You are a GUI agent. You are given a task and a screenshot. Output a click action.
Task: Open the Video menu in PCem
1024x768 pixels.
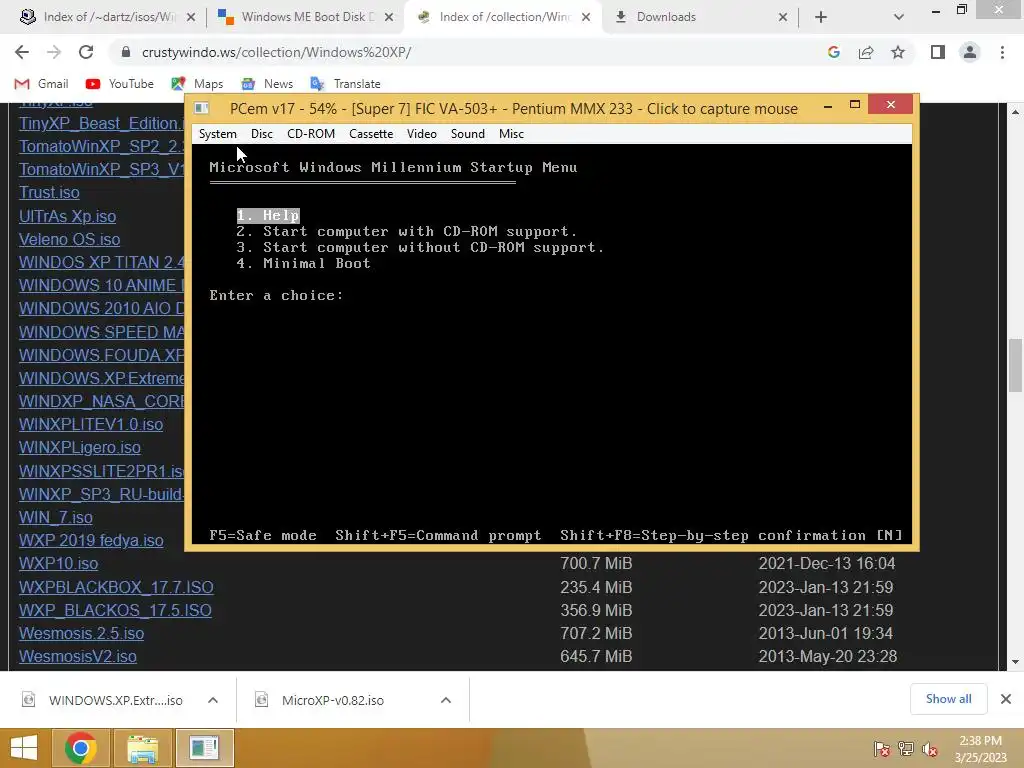click(x=421, y=134)
